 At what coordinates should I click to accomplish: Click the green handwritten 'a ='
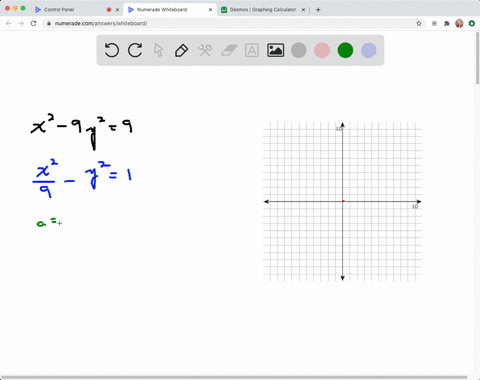click(47, 222)
